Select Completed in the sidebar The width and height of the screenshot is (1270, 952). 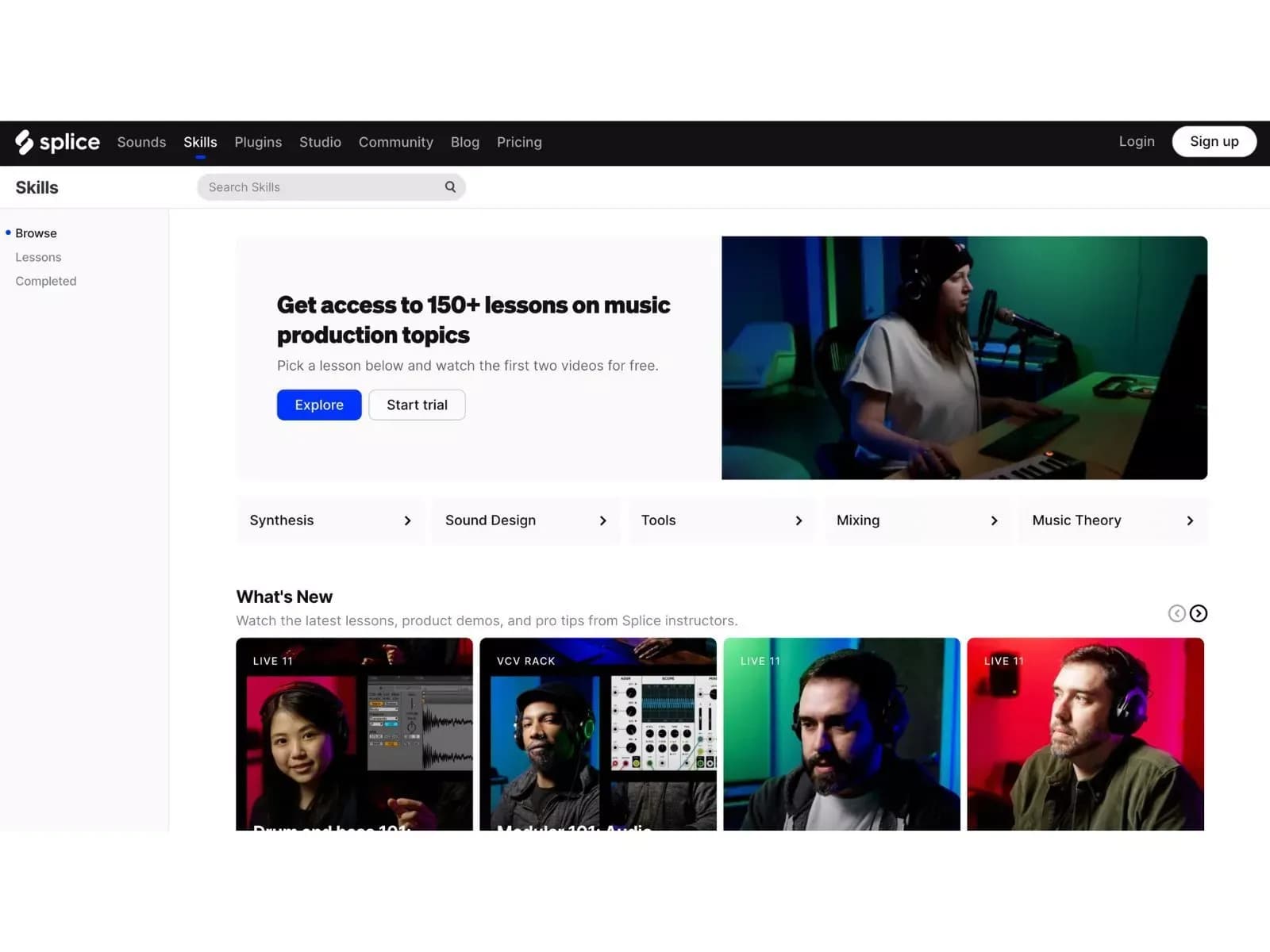46,281
